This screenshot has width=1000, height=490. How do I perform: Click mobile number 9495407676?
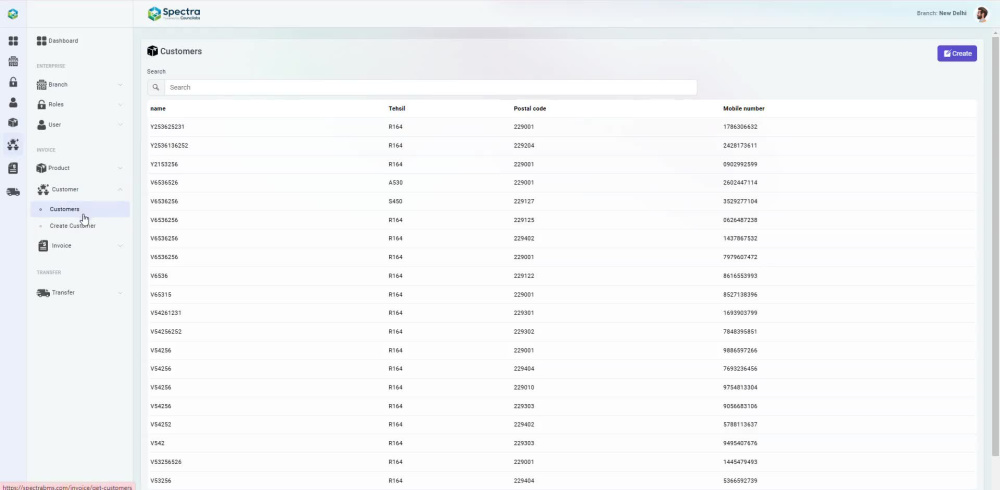740,443
